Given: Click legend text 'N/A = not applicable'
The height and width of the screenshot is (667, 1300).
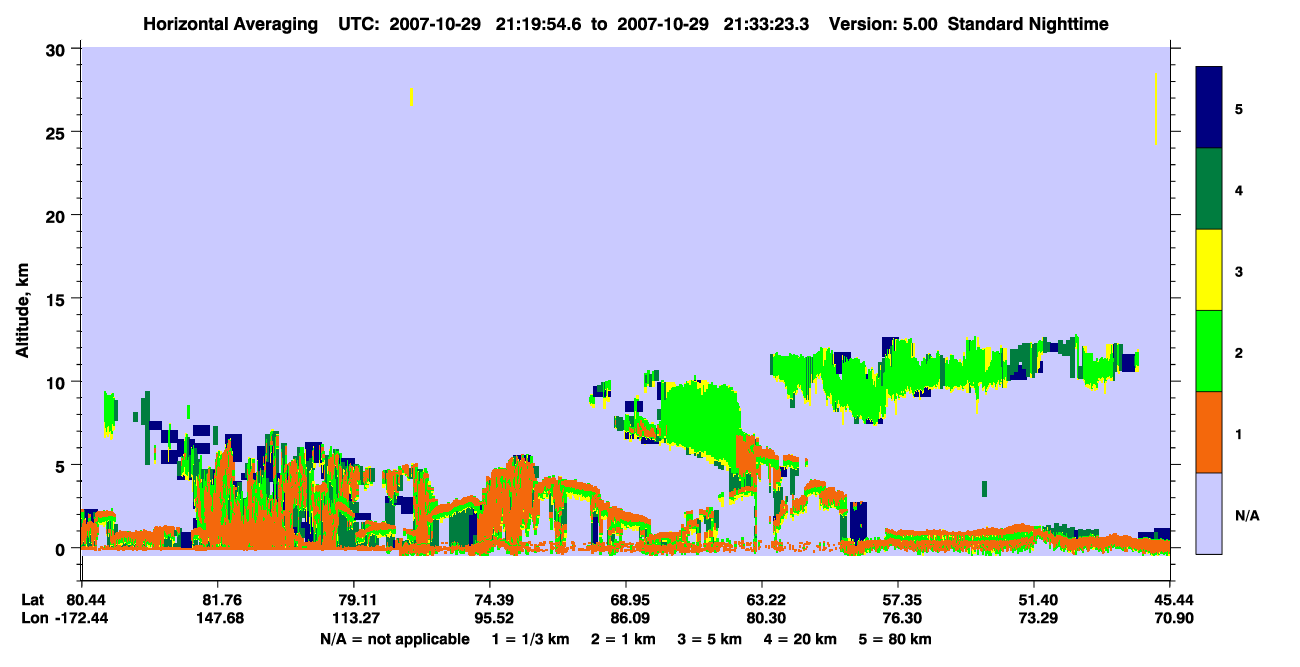Looking at the screenshot, I should 394,639.
